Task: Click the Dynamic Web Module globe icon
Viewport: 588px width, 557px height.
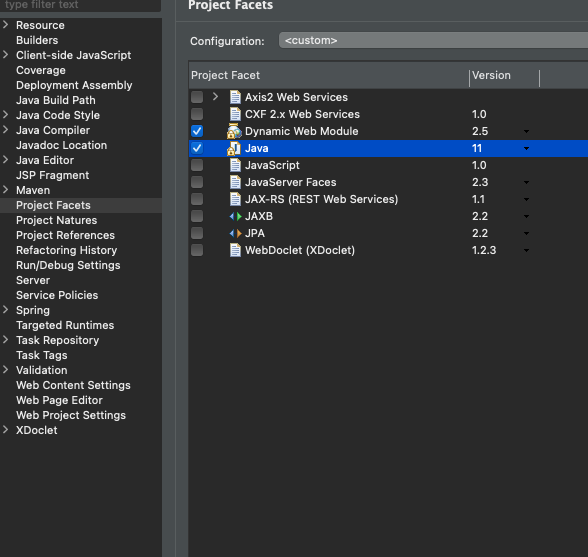Action: (x=234, y=131)
